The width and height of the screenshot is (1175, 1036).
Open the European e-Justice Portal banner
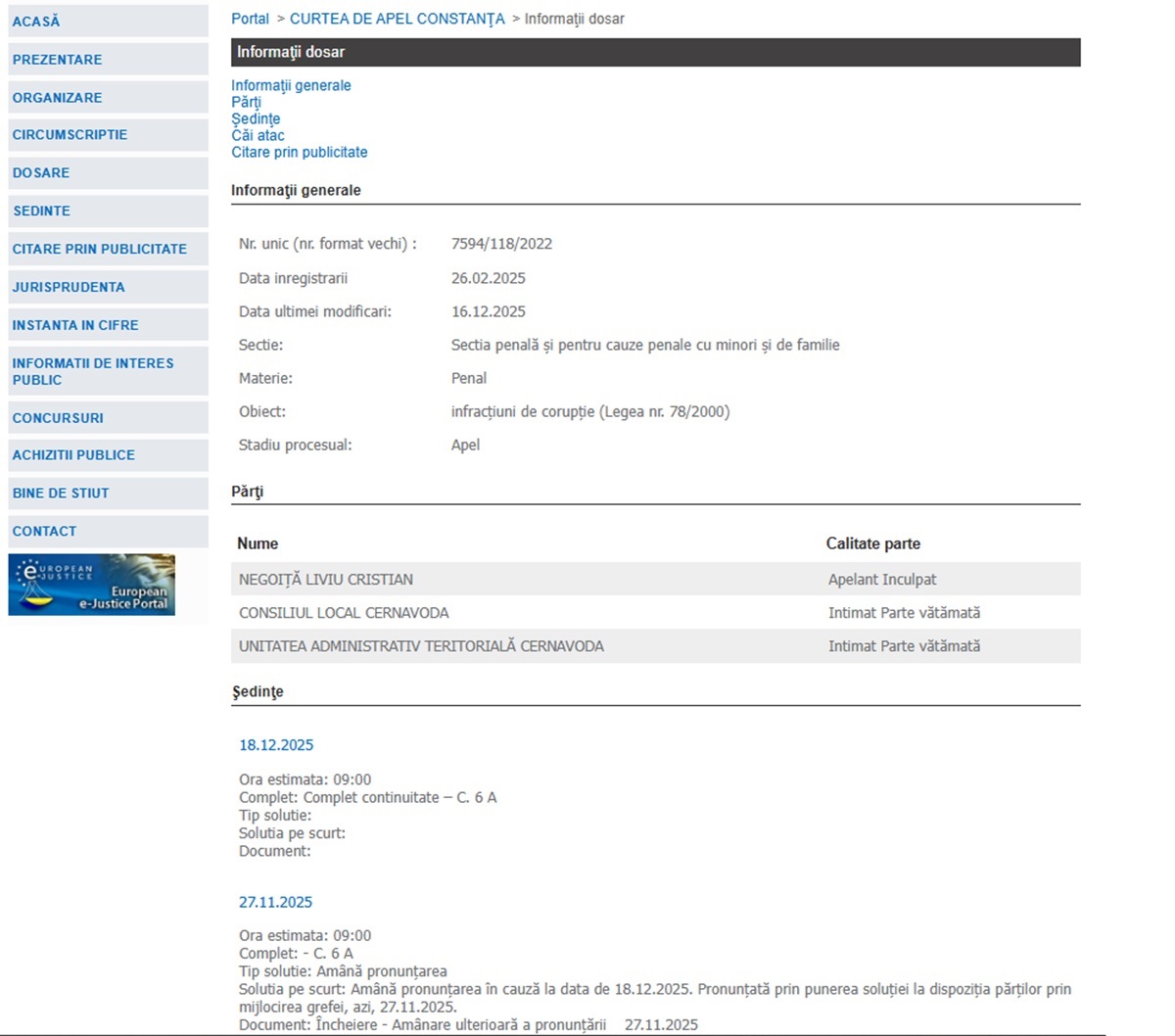coord(92,585)
